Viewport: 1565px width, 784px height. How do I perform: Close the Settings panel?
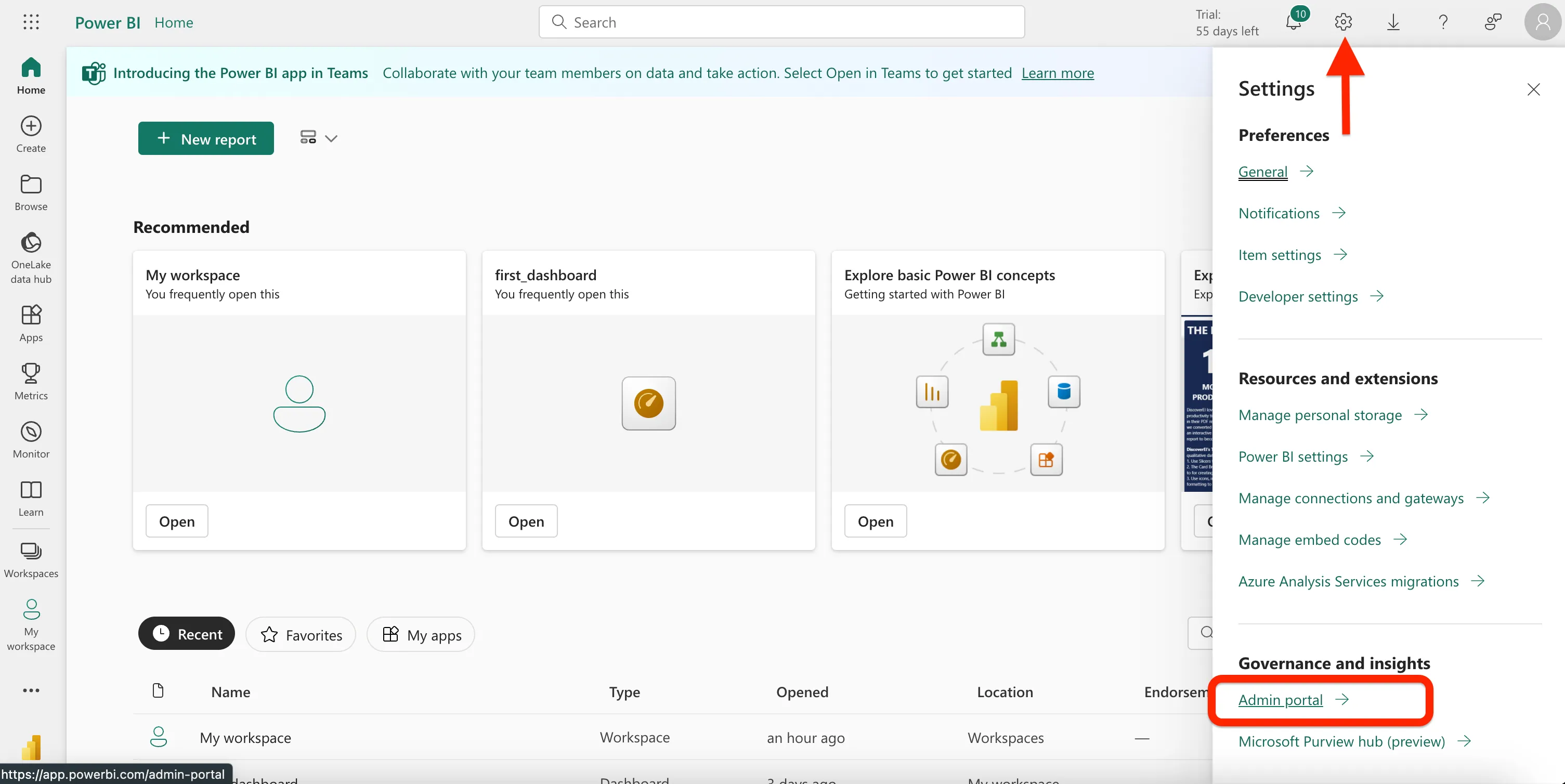click(1533, 90)
